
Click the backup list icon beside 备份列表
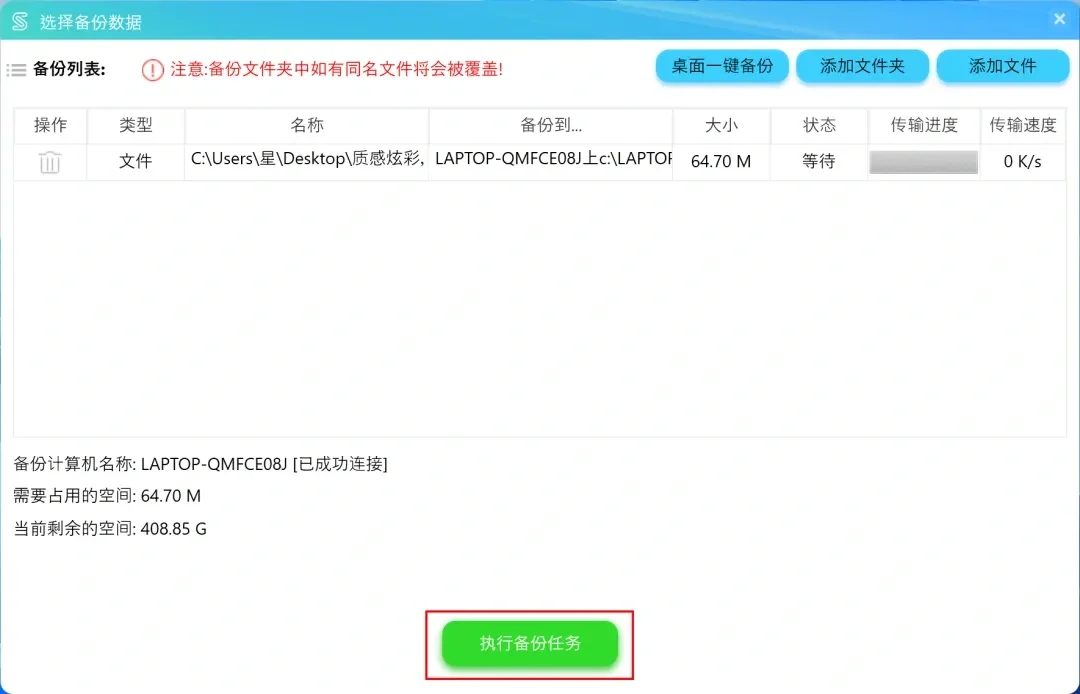point(17,69)
